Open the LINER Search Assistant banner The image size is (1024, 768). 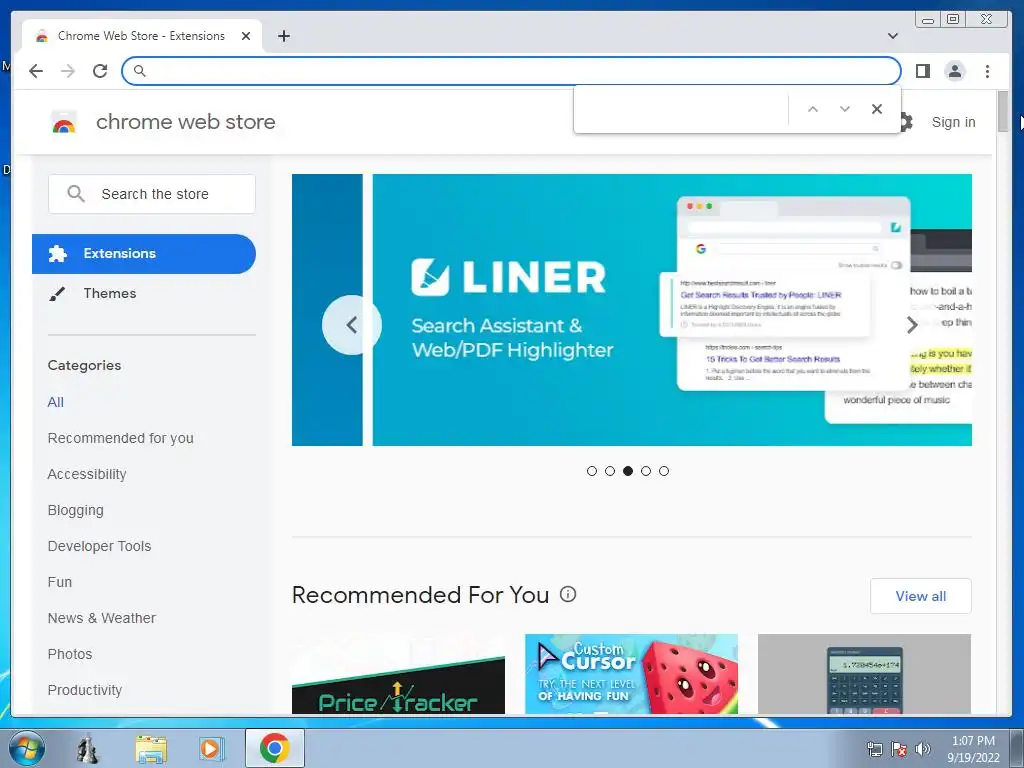(x=671, y=310)
